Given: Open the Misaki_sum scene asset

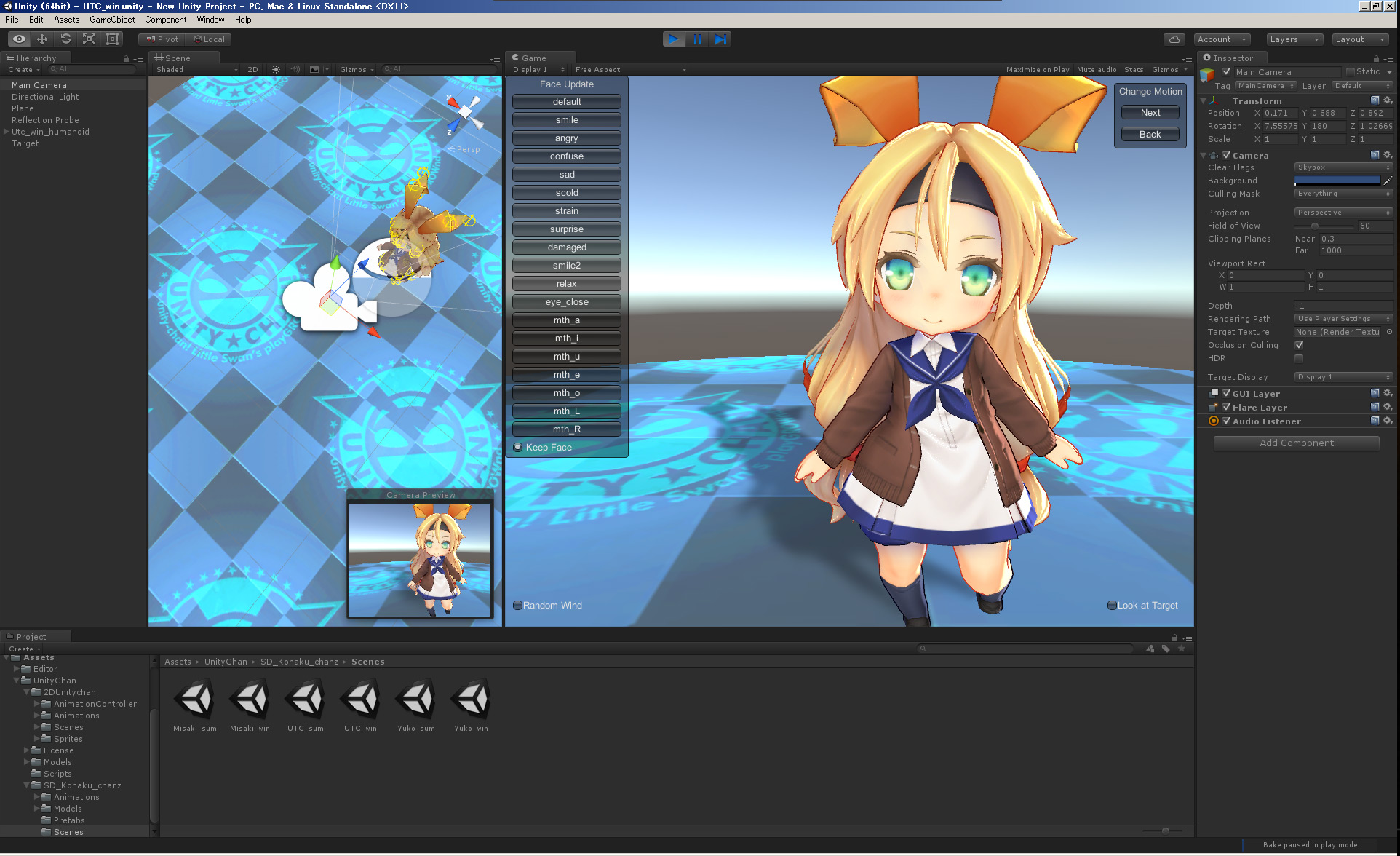Looking at the screenshot, I should pos(195,705).
